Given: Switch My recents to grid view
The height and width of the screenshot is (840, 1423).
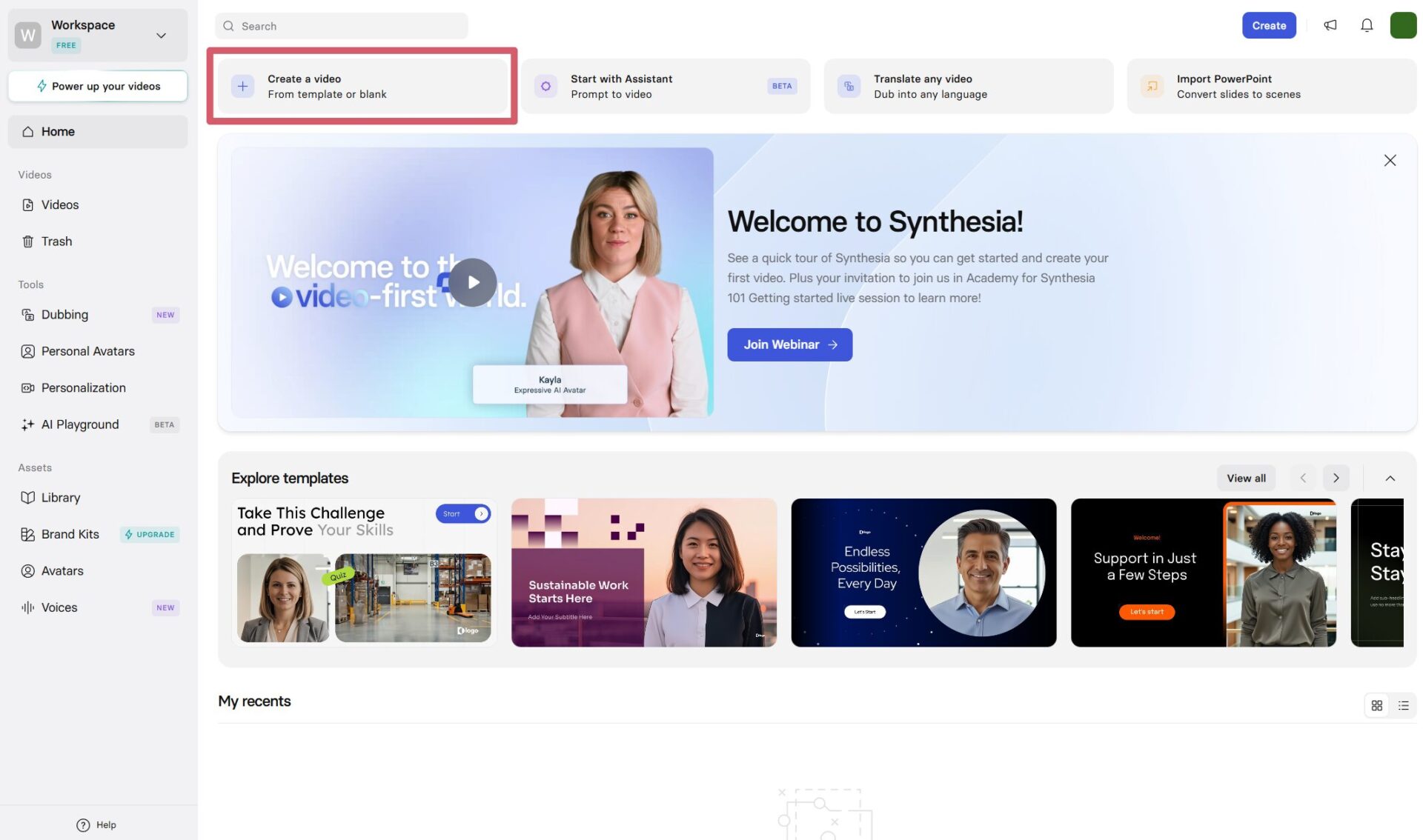Looking at the screenshot, I should pyautogui.click(x=1377, y=706).
